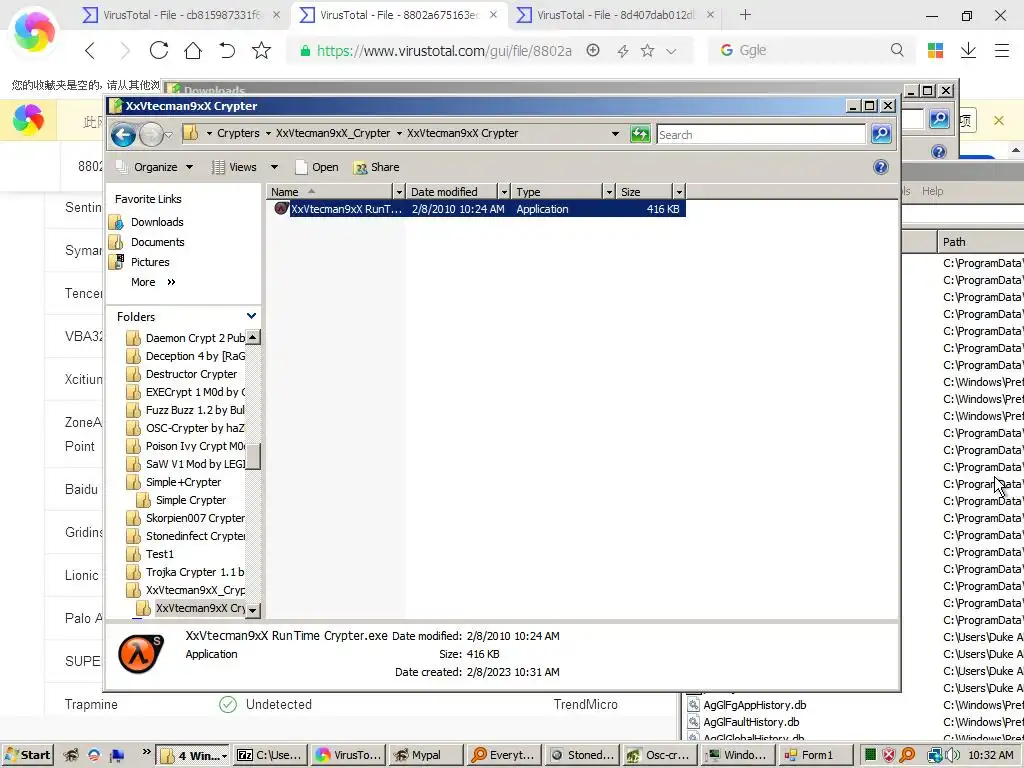Bookmark page with address bar star
Viewport: 1024px width, 768px height.
click(x=647, y=50)
